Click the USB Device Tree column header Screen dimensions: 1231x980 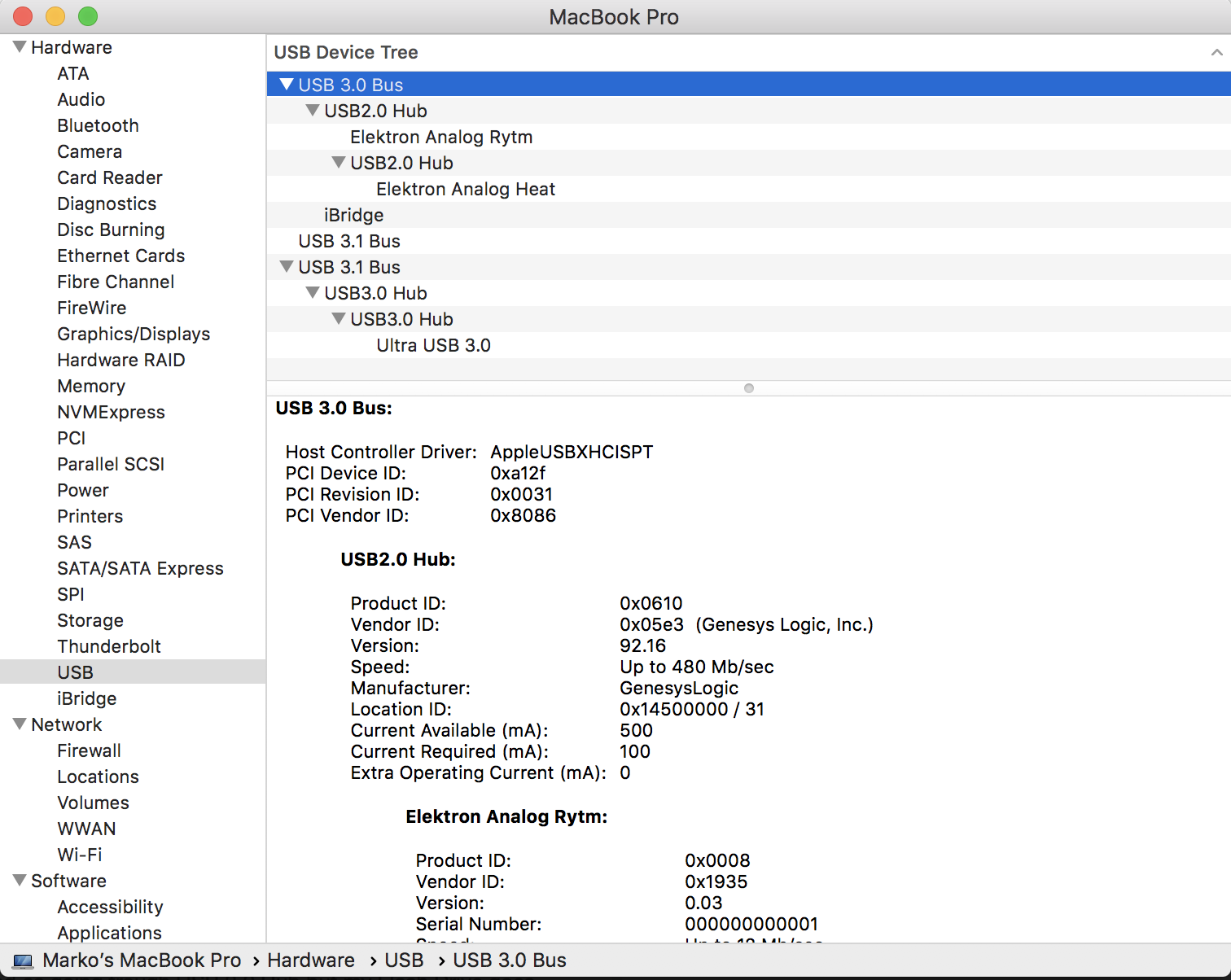[748, 53]
